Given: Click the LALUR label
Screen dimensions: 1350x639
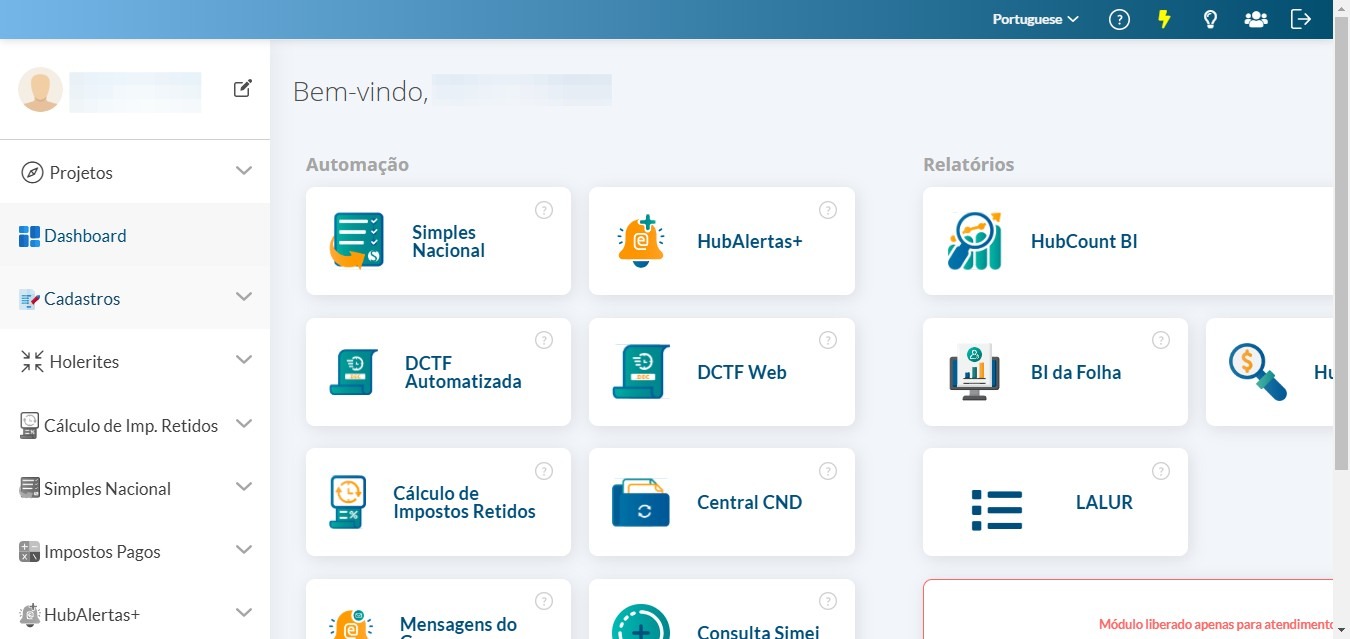Looking at the screenshot, I should pyautogui.click(x=1104, y=503).
